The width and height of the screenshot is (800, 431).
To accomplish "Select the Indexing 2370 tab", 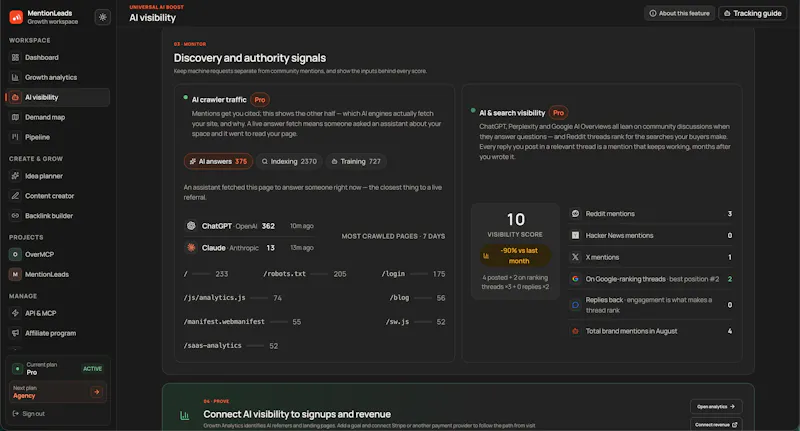I will click(289, 161).
